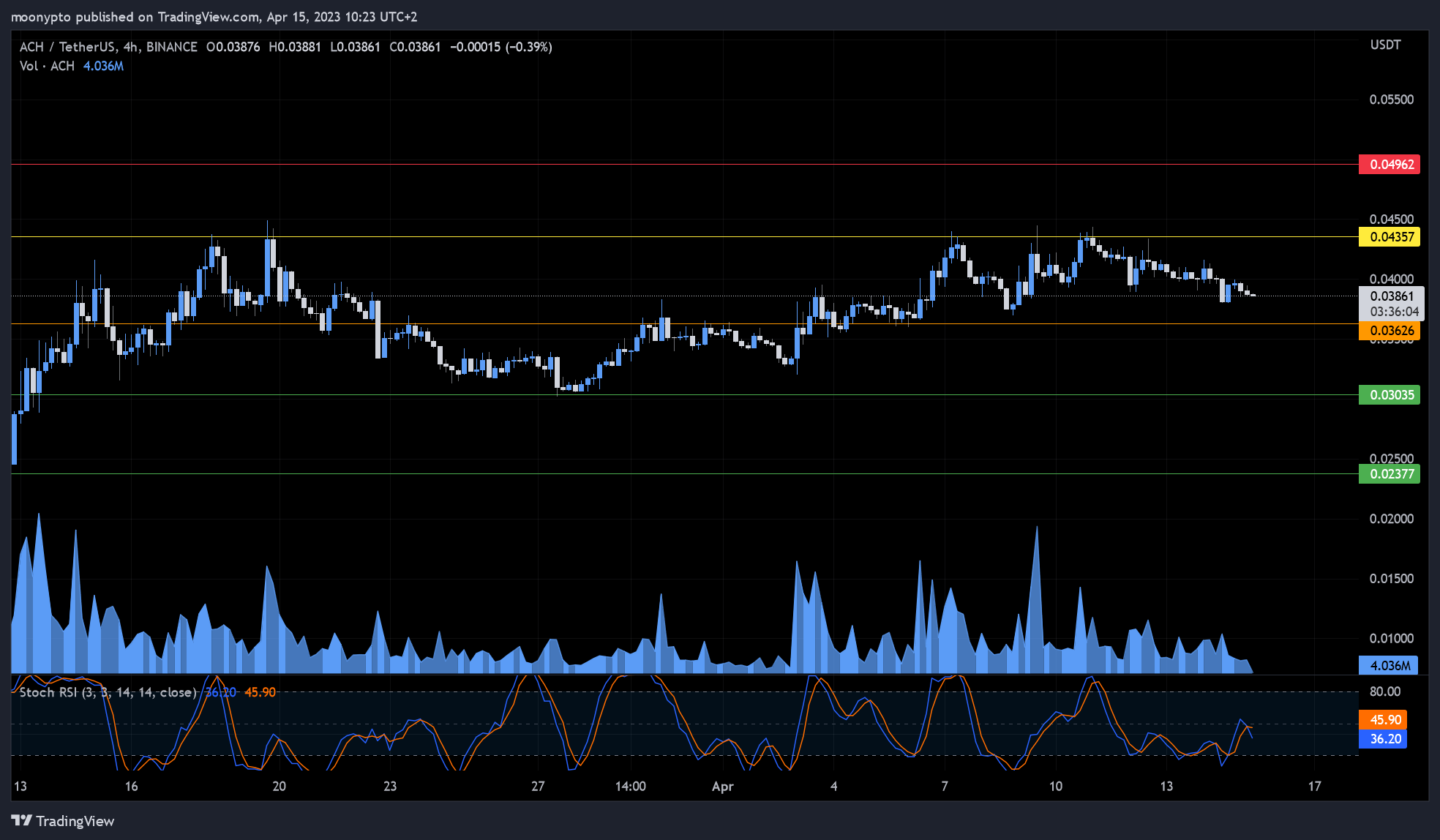Click the H0.03881 high value in legend
1440x840 pixels.
pyautogui.click(x=295, y=47)
